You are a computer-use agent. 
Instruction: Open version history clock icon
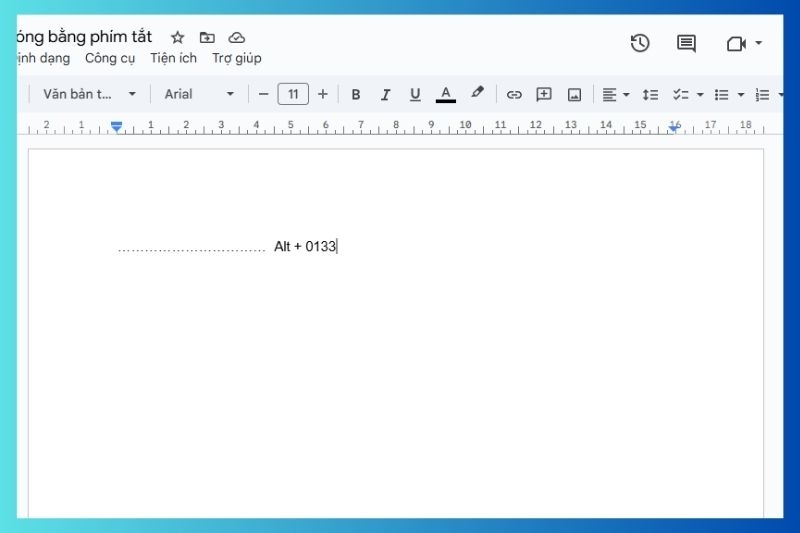[x=640, y=43]
